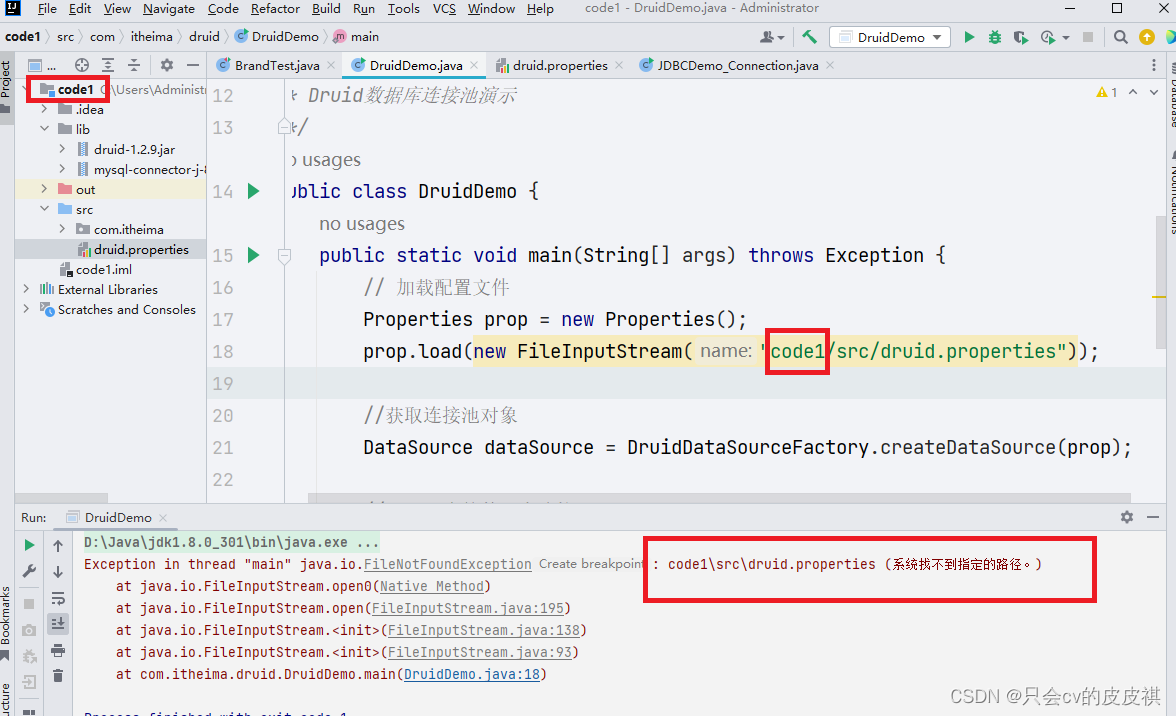The image size is (1176, 716).
Task: Collapse the lib folder in Project tree
Action: (x=42, y=128)
